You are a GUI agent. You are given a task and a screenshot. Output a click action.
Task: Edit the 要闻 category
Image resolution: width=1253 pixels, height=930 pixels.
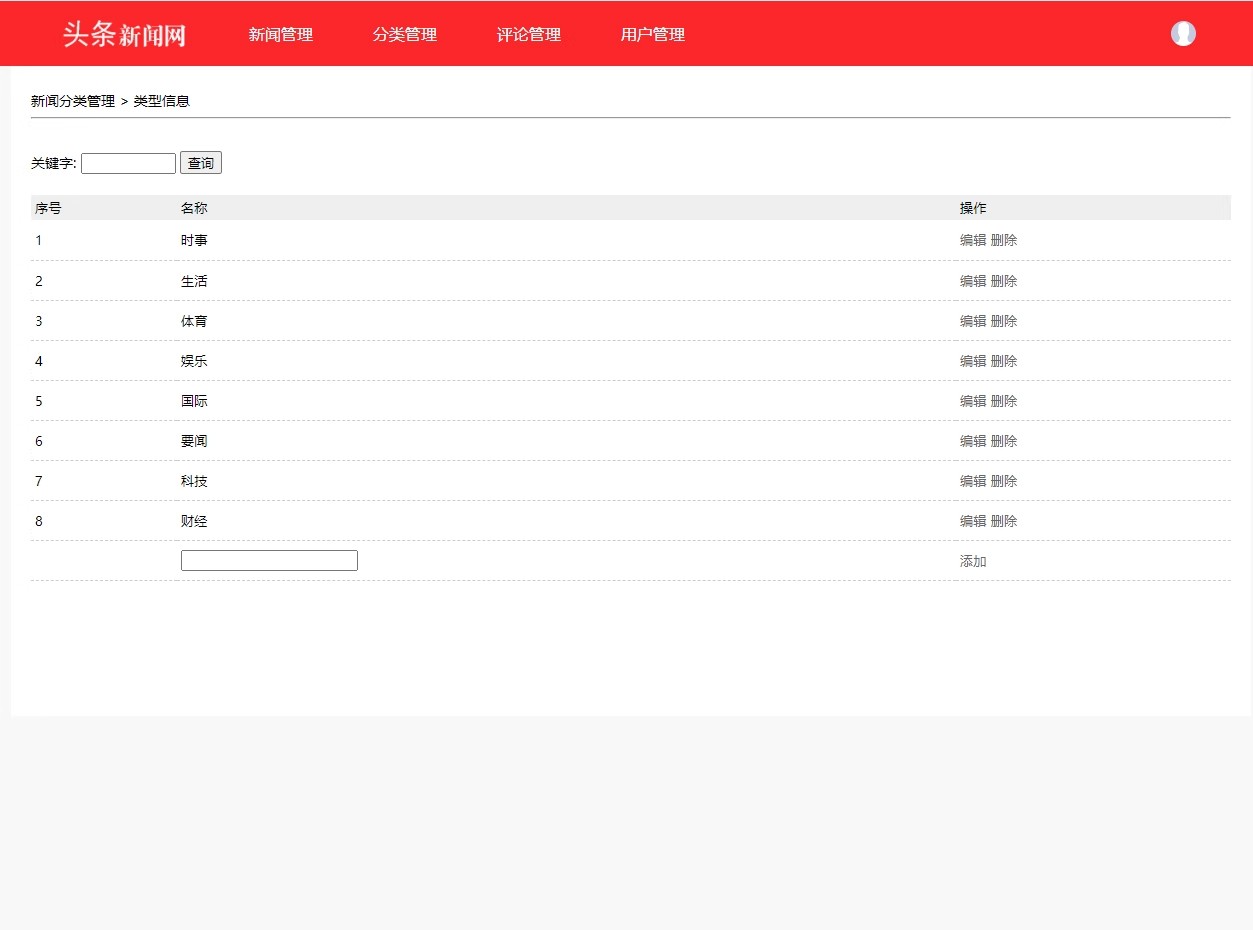[x=973, y=441]
